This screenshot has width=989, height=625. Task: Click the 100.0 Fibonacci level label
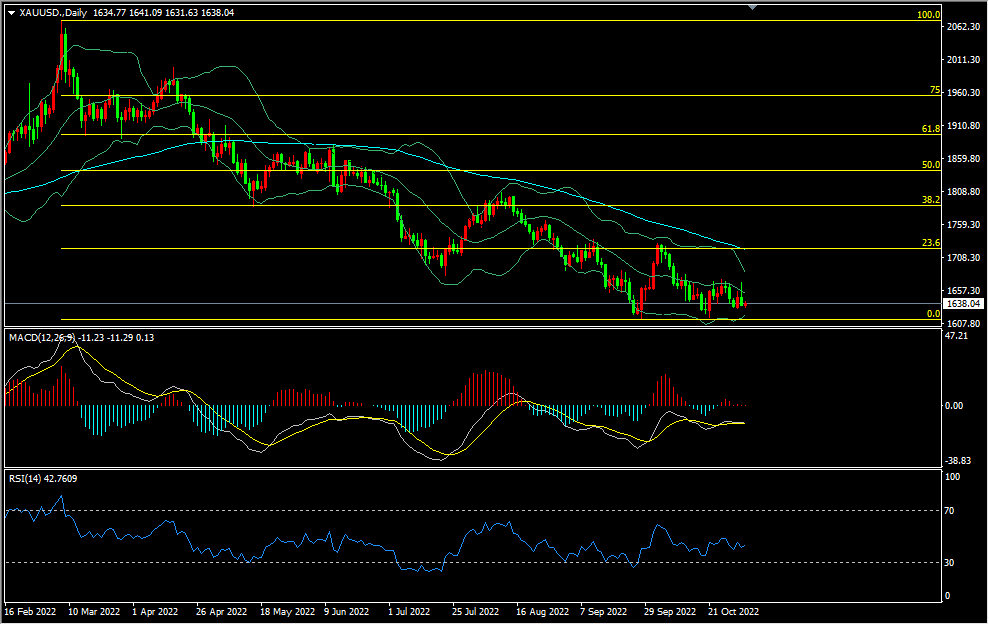pos(929,15)
